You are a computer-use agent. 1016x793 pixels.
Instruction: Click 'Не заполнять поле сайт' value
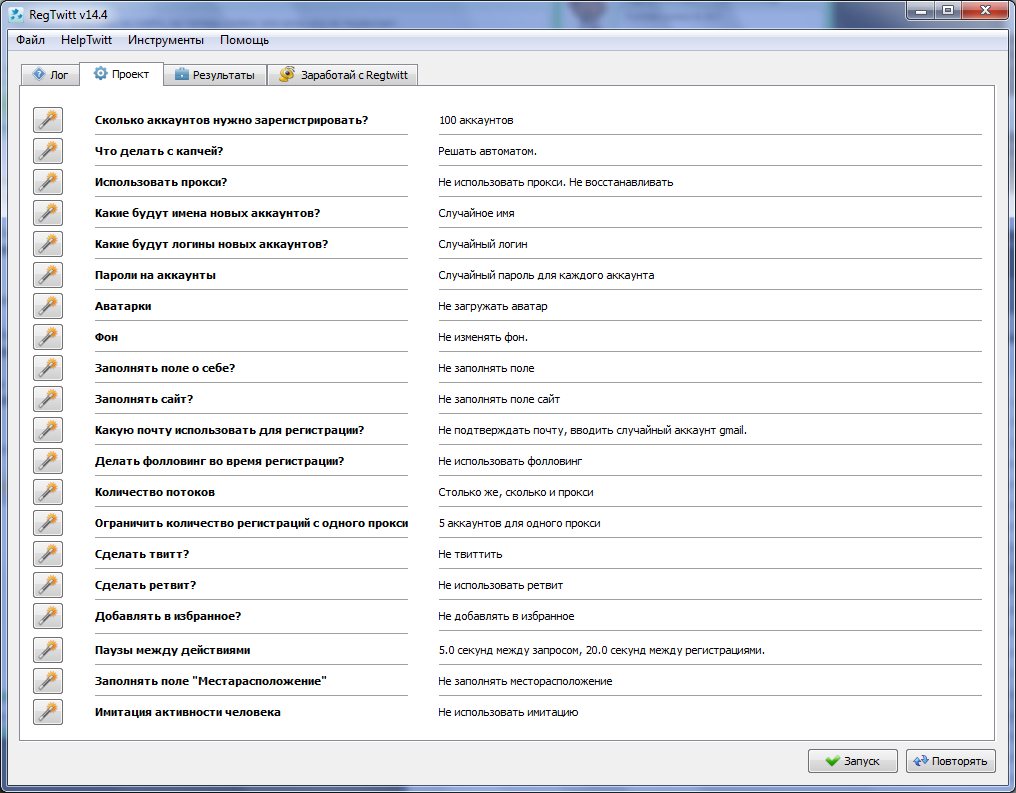point(499,400)
